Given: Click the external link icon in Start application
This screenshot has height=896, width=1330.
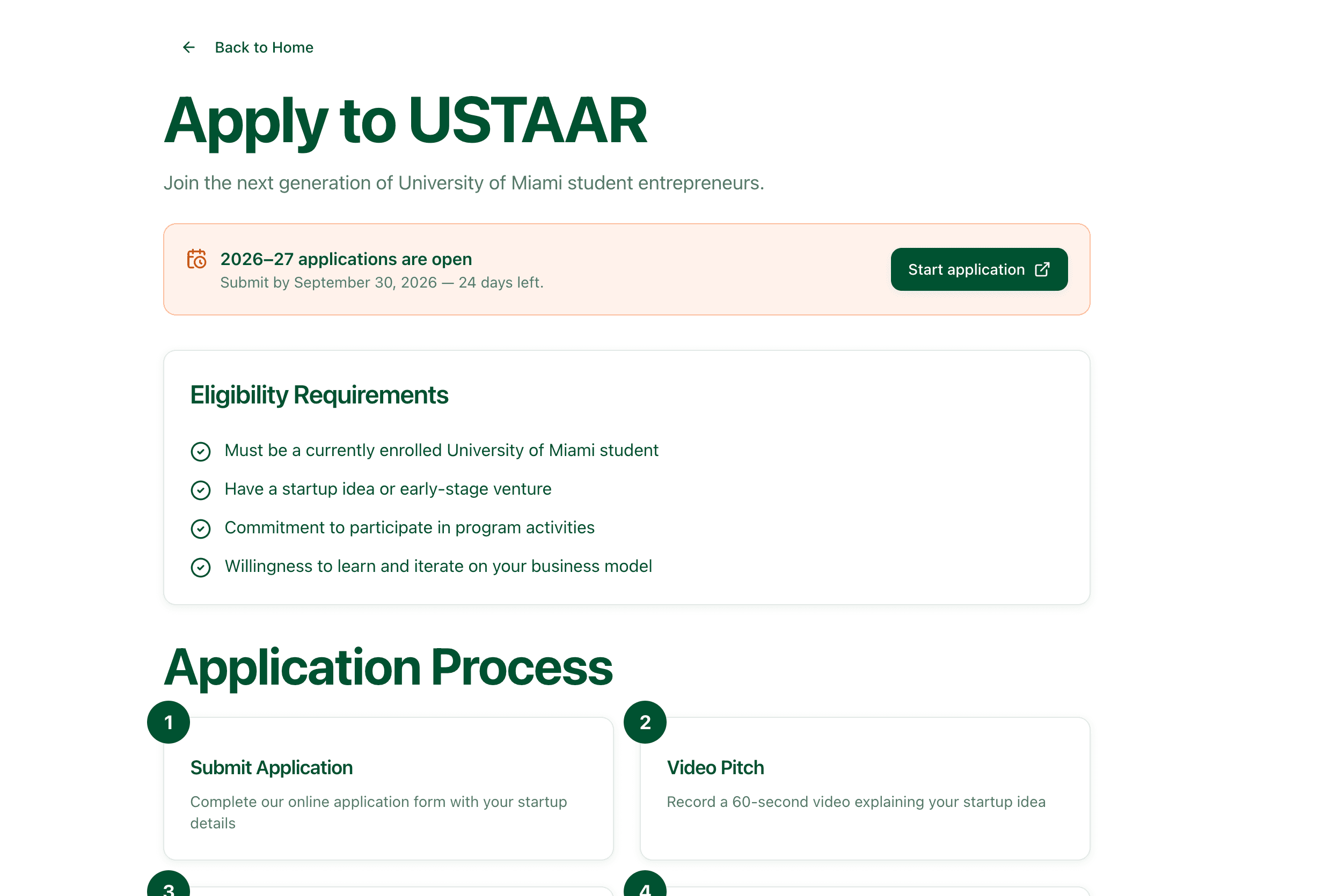Looking at the screenshot, I should coord(1042,269).
